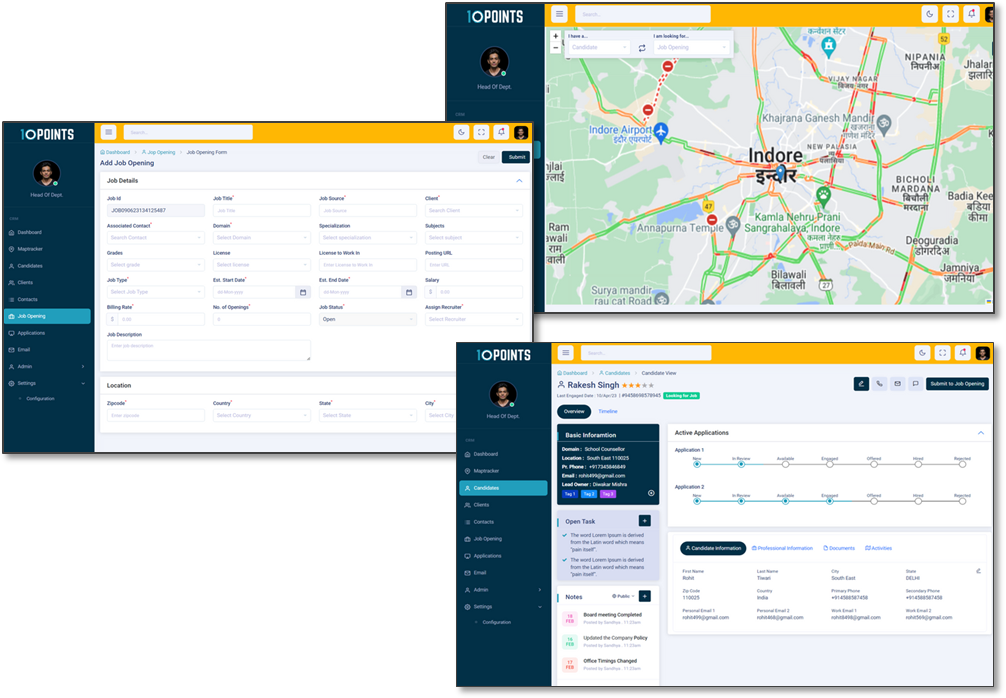Click the phone icon on Rakesh Singh's profile

[x=878, y=383]
